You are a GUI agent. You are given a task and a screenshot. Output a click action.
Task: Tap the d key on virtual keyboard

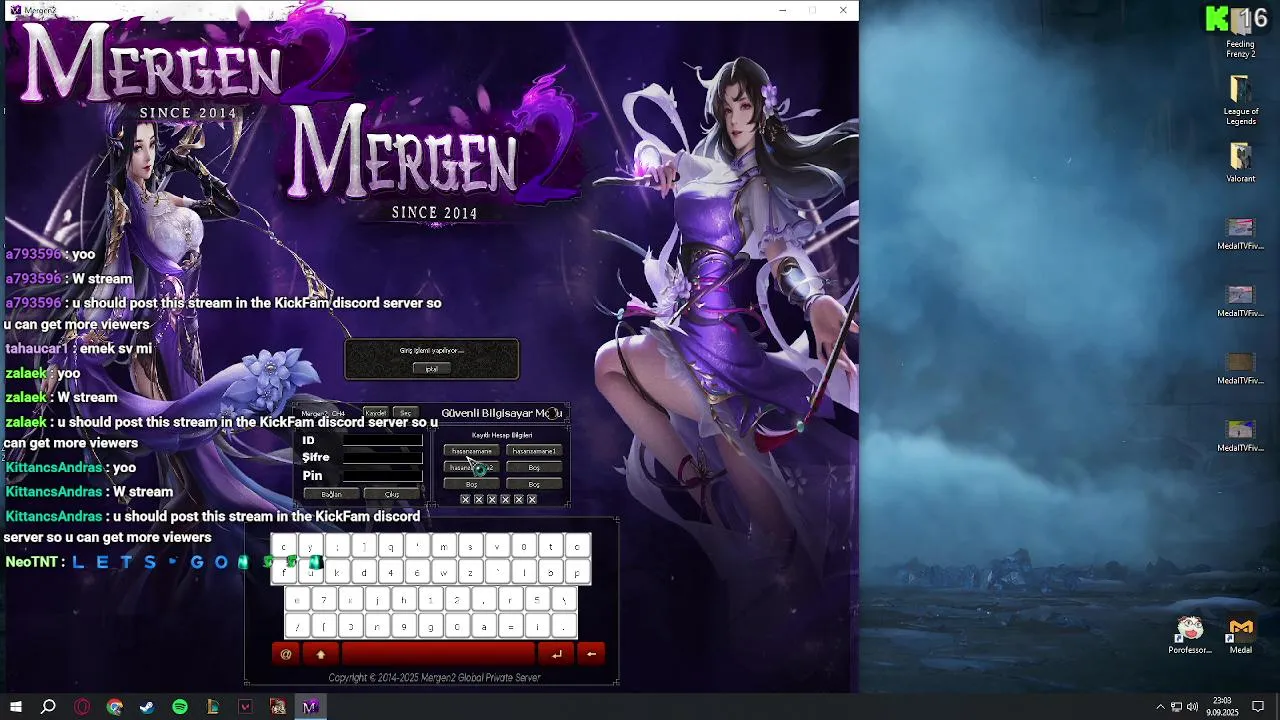(x=364, y=573)
